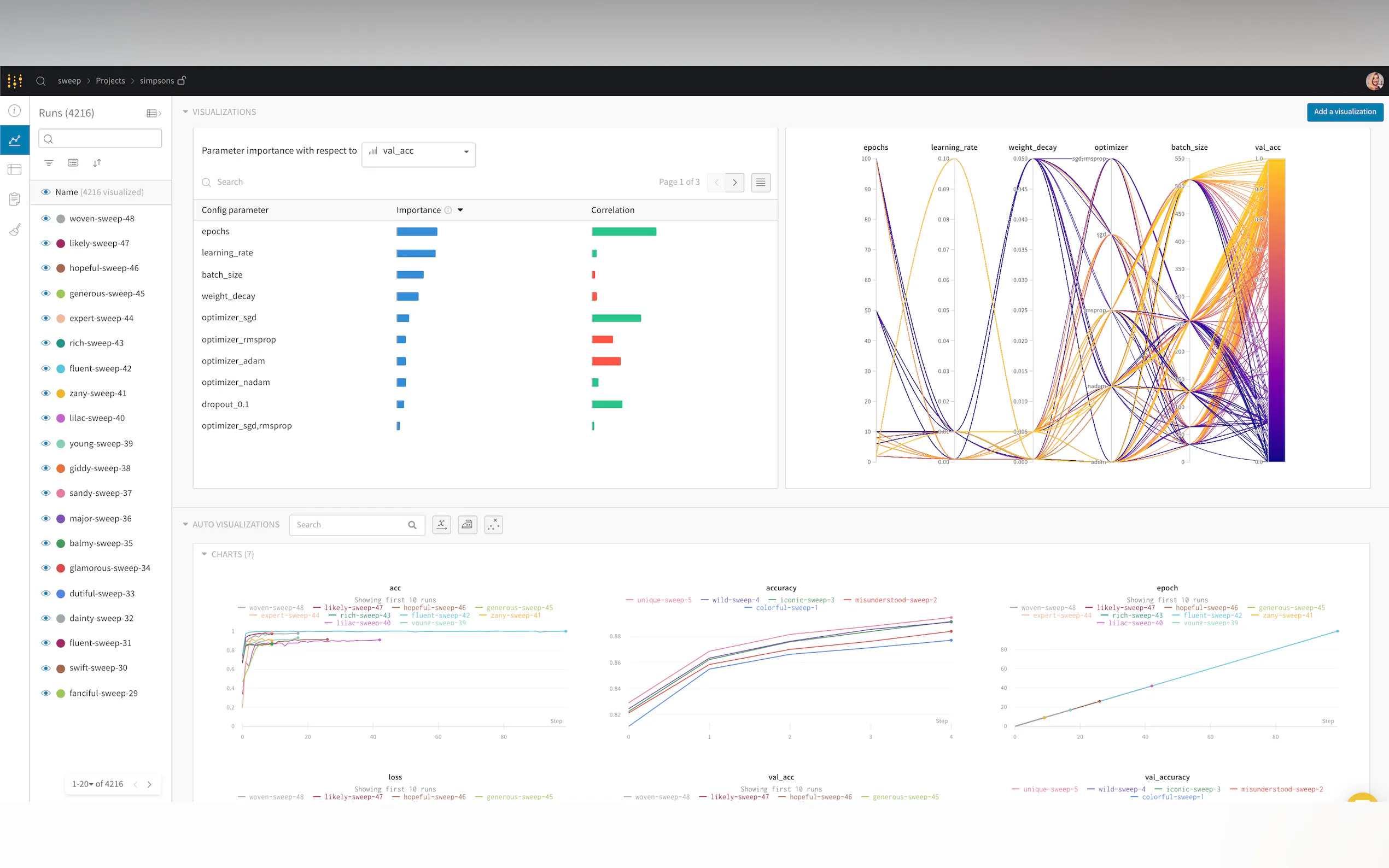
Task: Open the workspace charts sidebar icon
Action: click(14, 139)
